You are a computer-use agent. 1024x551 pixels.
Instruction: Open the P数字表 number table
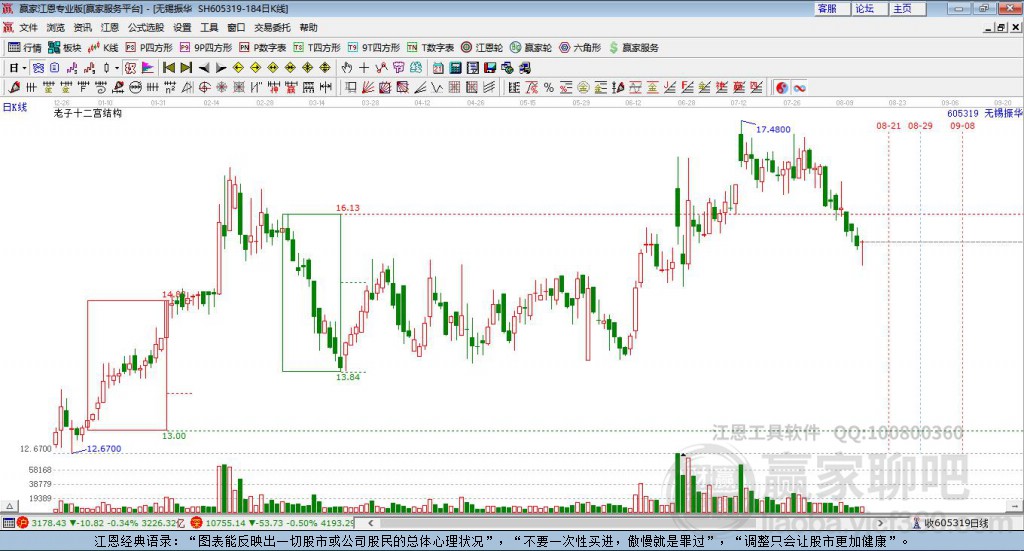point(263,48)
